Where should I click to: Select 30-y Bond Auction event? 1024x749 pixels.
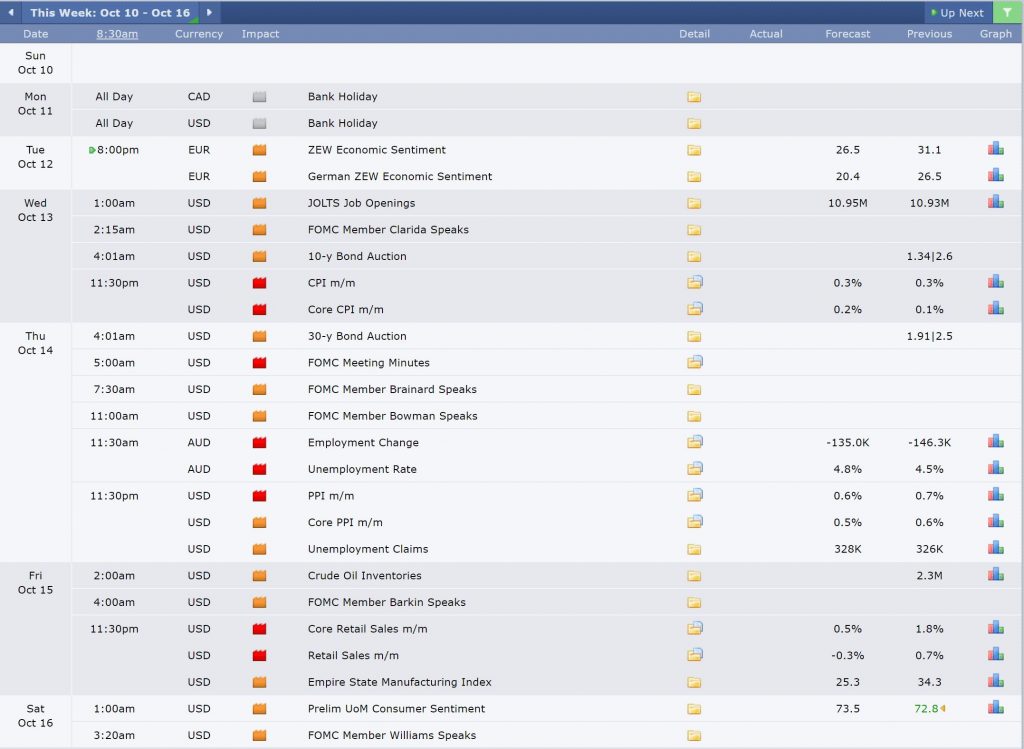(x=357, y=336)
